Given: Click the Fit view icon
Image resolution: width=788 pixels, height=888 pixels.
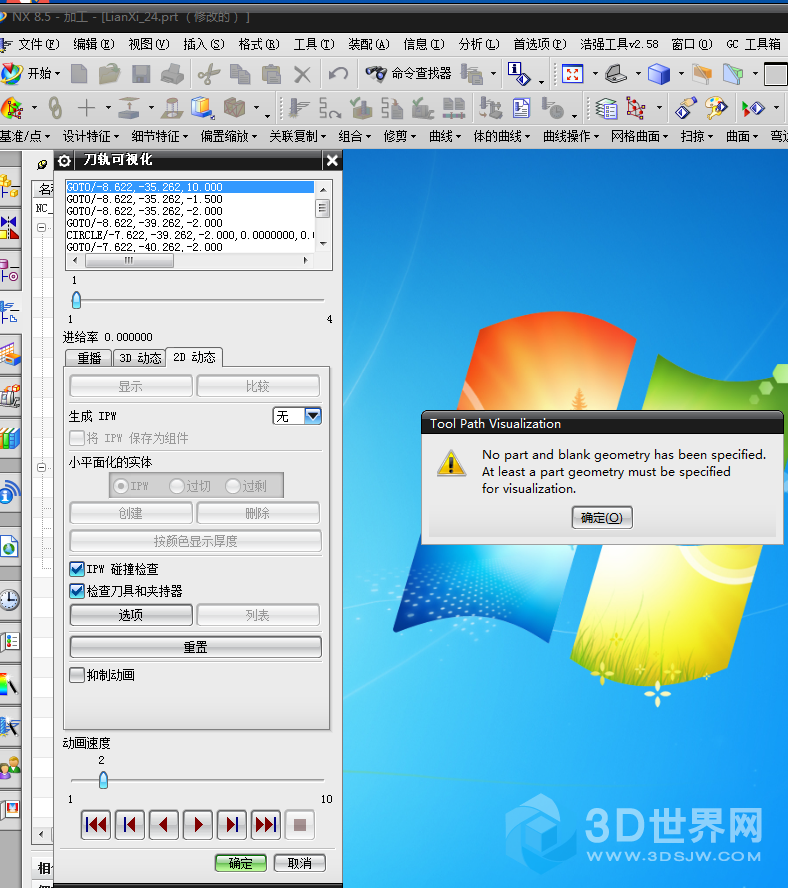Looking at the screenshot, I should (x=572, y=74).
